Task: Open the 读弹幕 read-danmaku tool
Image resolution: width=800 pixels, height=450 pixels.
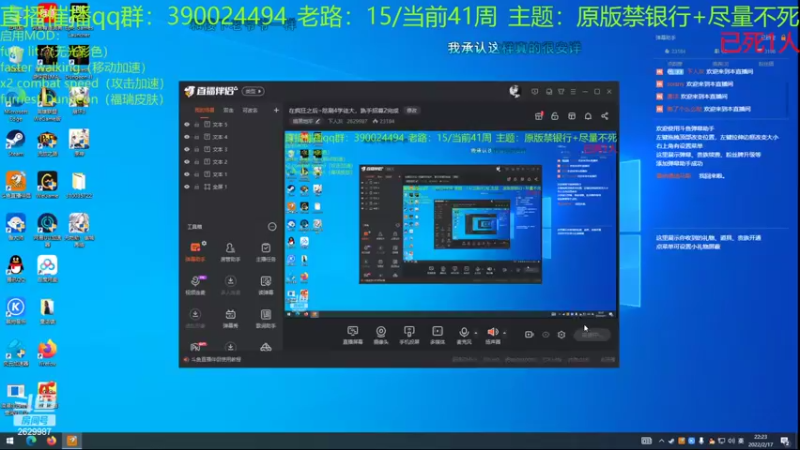Action: [266, 285]
